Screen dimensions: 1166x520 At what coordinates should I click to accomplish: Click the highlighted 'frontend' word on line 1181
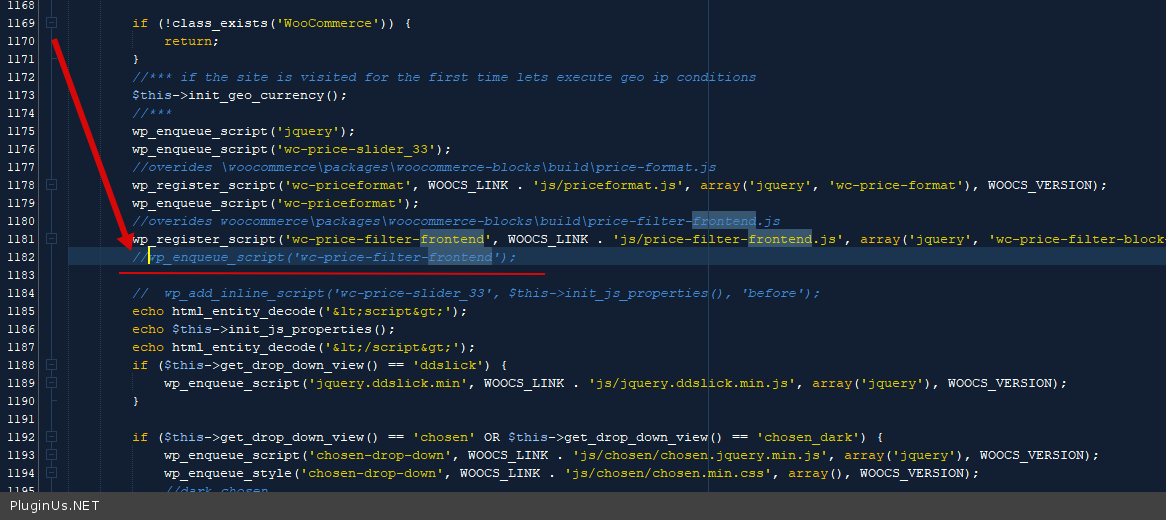click(x=452, y=239)
